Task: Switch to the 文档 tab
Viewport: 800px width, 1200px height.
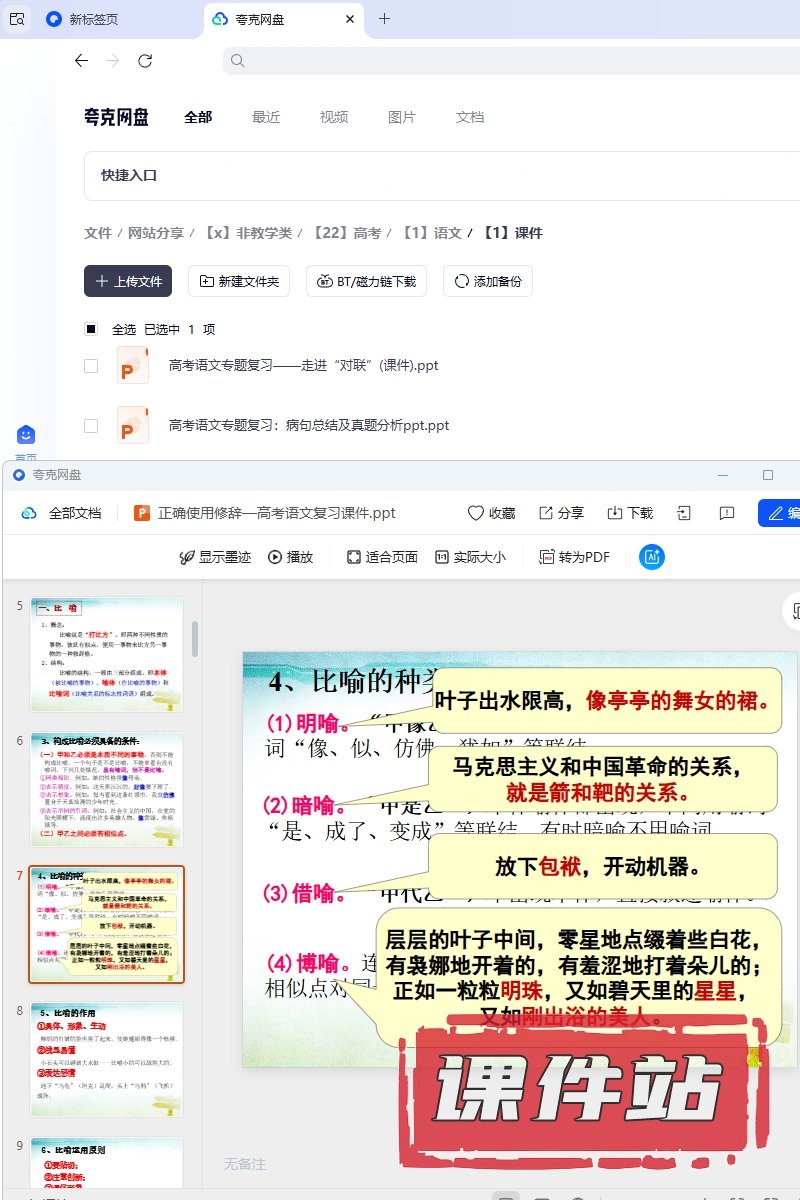Action: coord(470,117)
